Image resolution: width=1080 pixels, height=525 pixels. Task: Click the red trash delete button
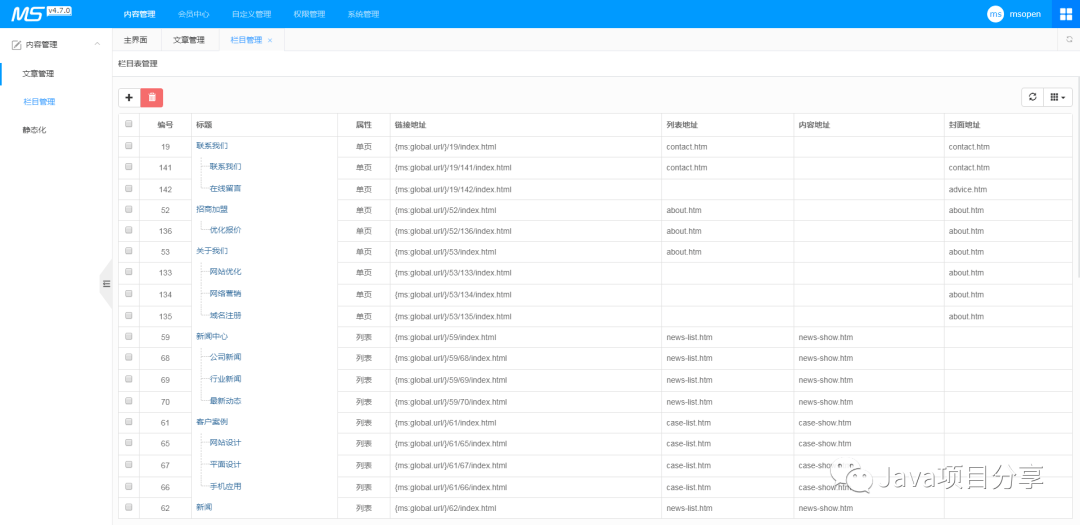(x=152, y=98)
